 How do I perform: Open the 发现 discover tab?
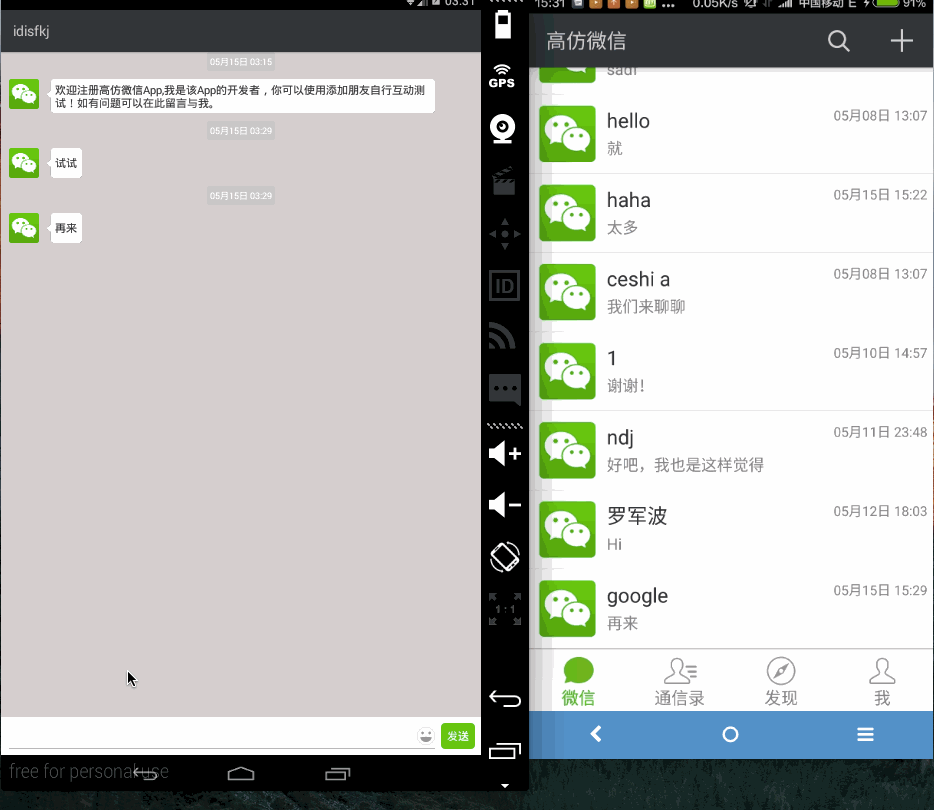pyautogui.click(x=781, y=682)
